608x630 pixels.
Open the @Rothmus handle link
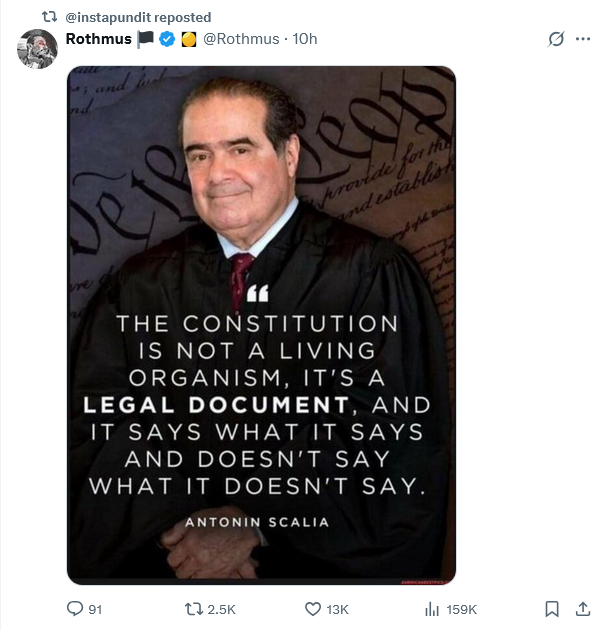[x=241, y=39]
